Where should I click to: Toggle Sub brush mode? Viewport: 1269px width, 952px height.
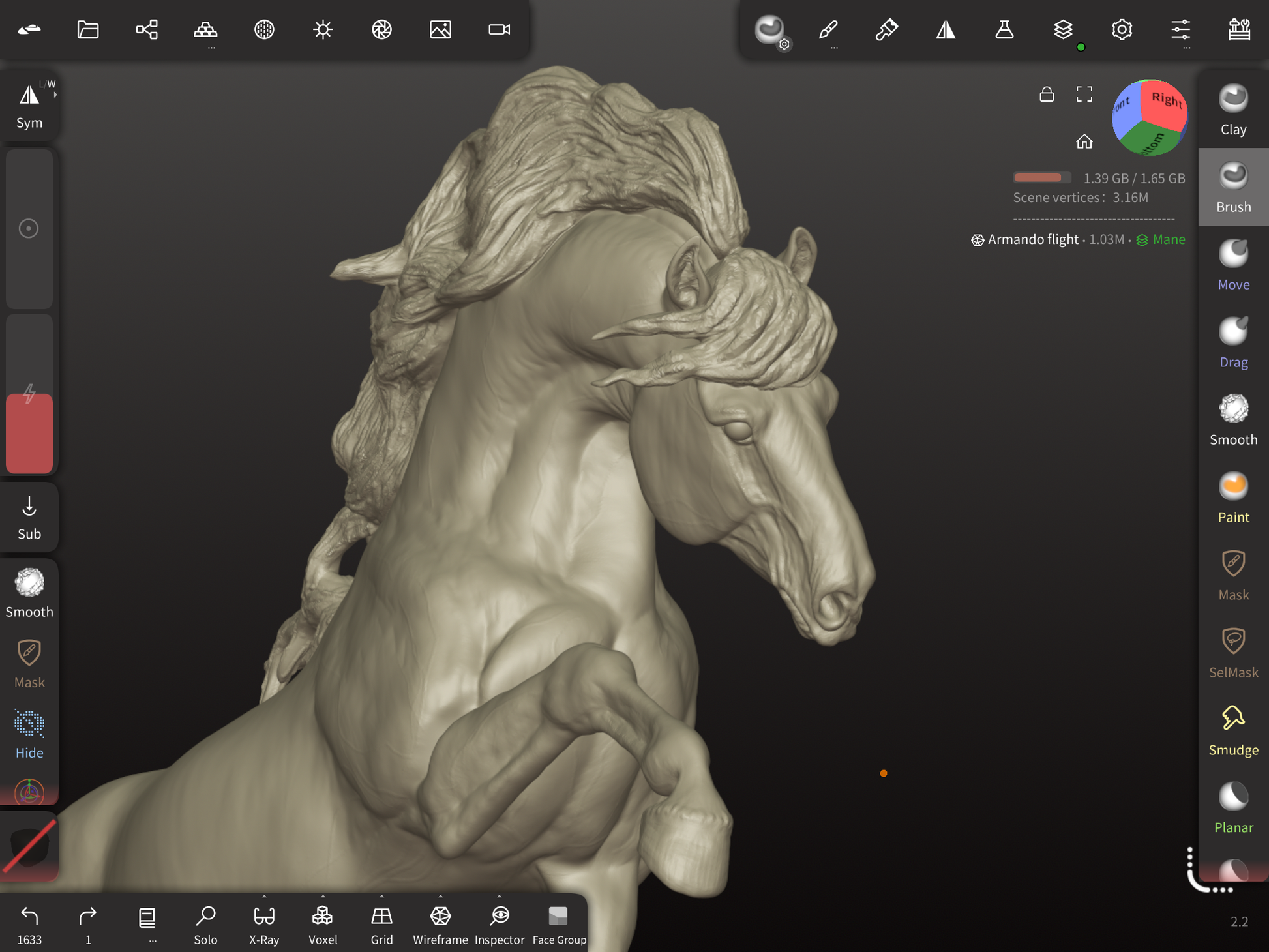pos(29,518)
